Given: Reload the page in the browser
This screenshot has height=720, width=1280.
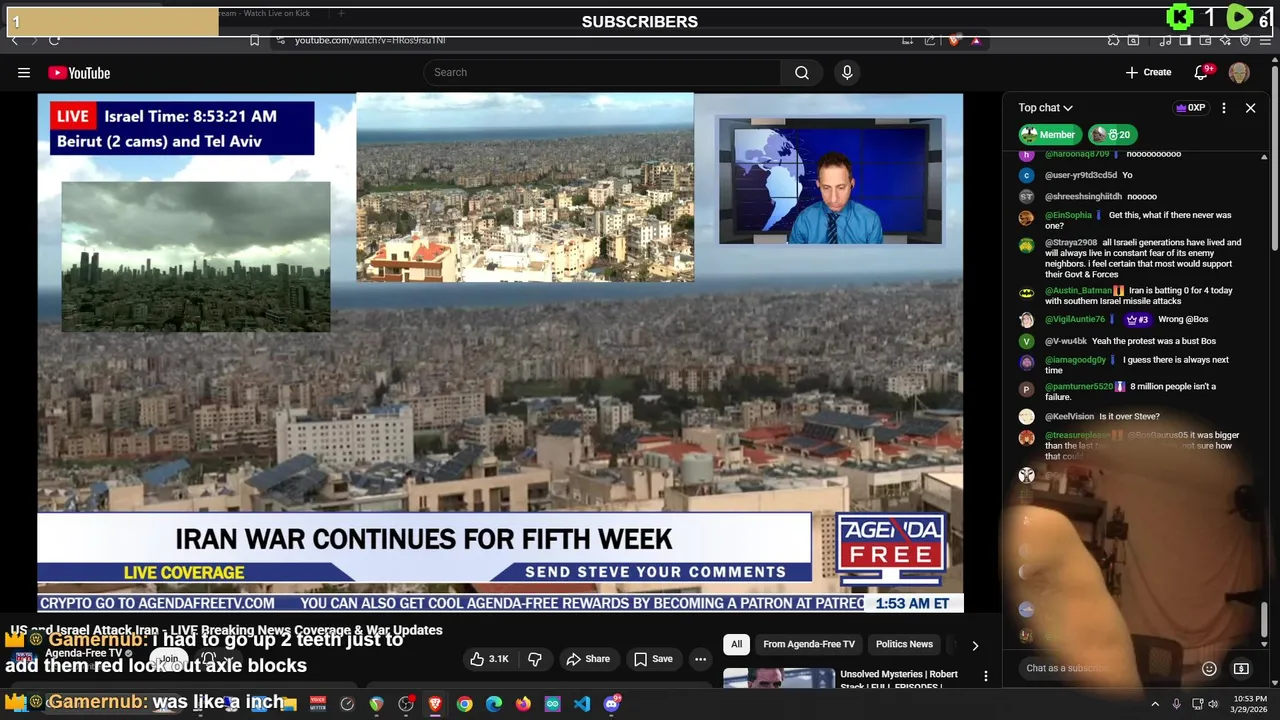Looking at the screenshot, I should click(x=54, y=40).
